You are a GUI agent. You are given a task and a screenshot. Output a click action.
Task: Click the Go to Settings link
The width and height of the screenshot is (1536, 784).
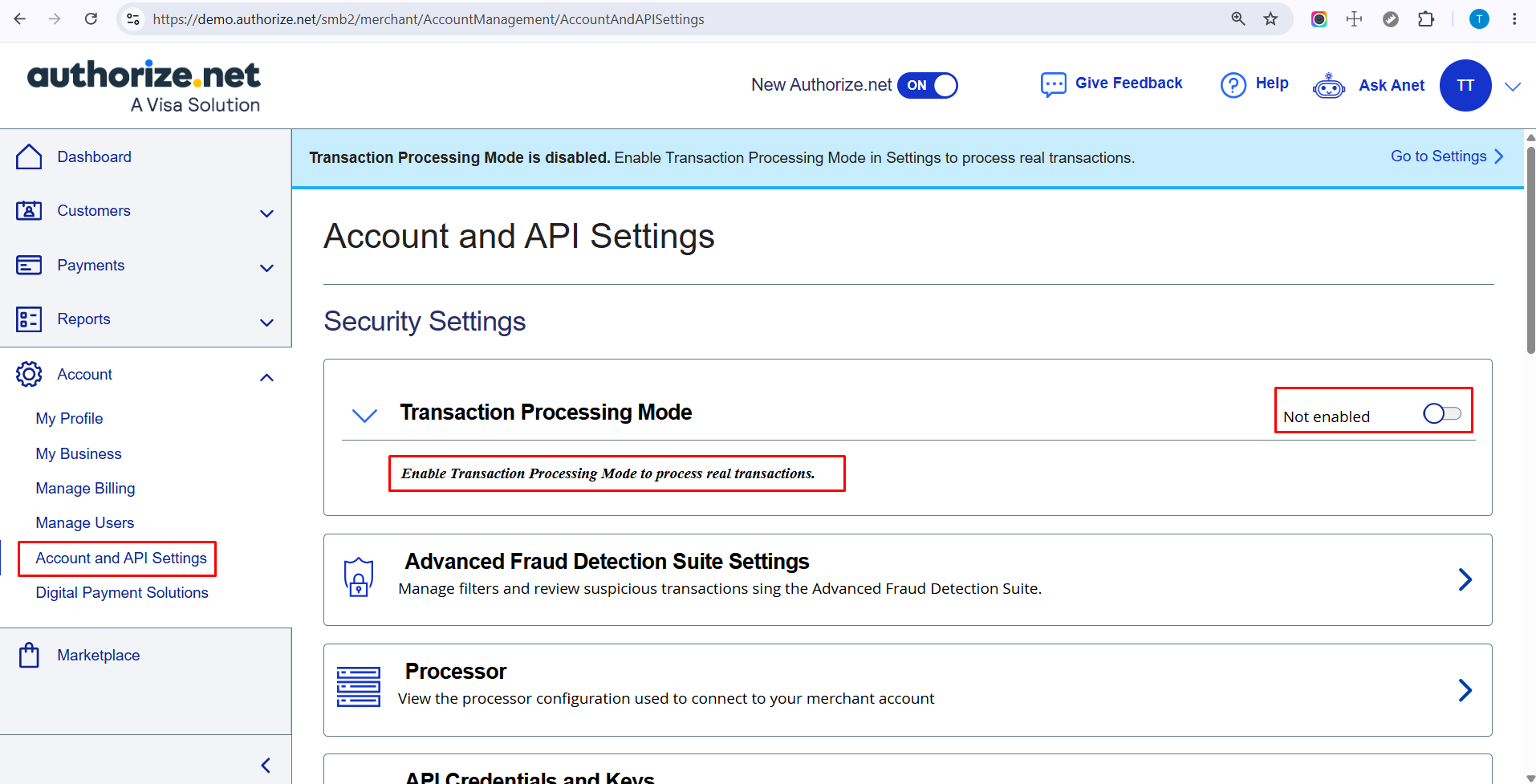point(1447,156)
